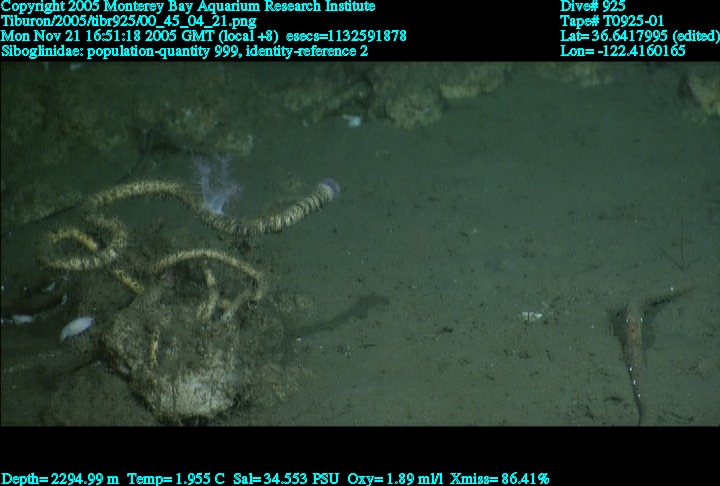Click the white clam shell at left
Screen dimensions: 720x486
pos(76,327)
